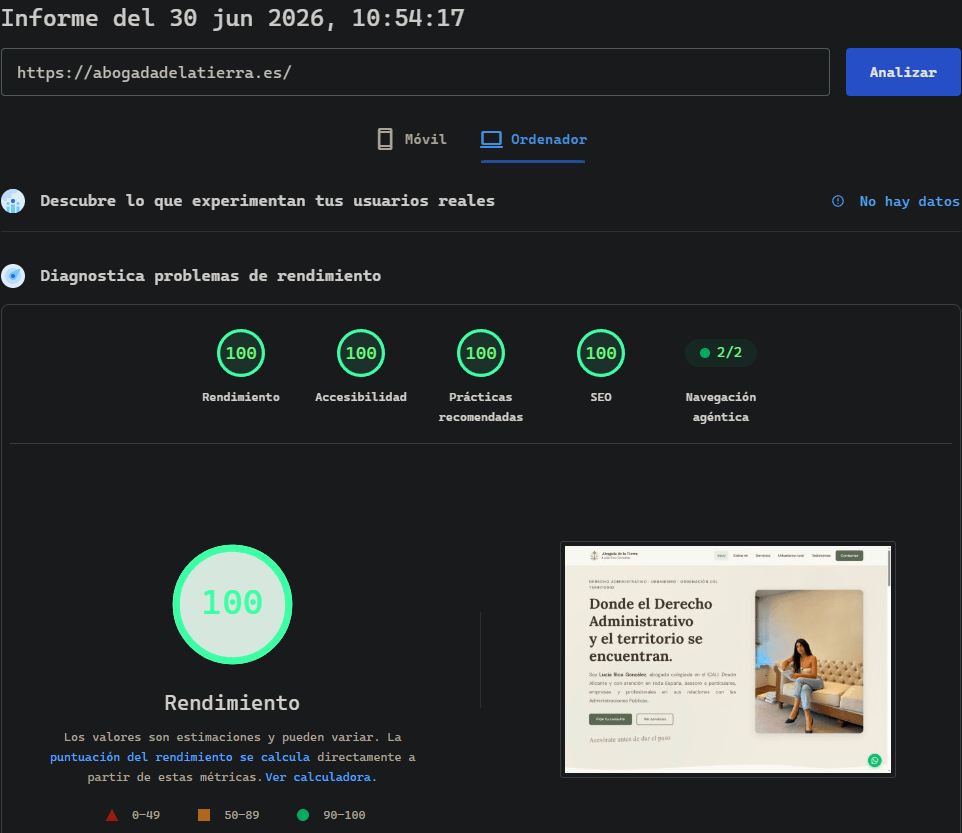Click the info icon beside No hay datos
Viewport: 962px width, 833px height.
(x=837, y=201)
